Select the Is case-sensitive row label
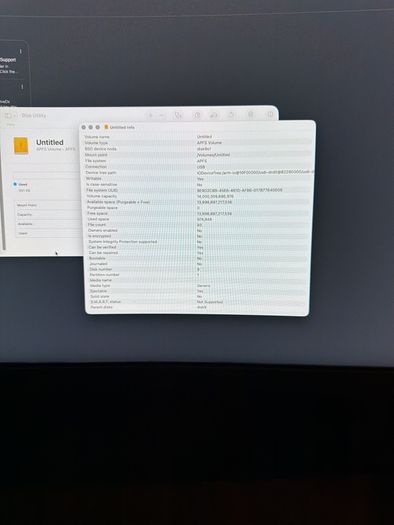394x525 pixels. point(102,184)
